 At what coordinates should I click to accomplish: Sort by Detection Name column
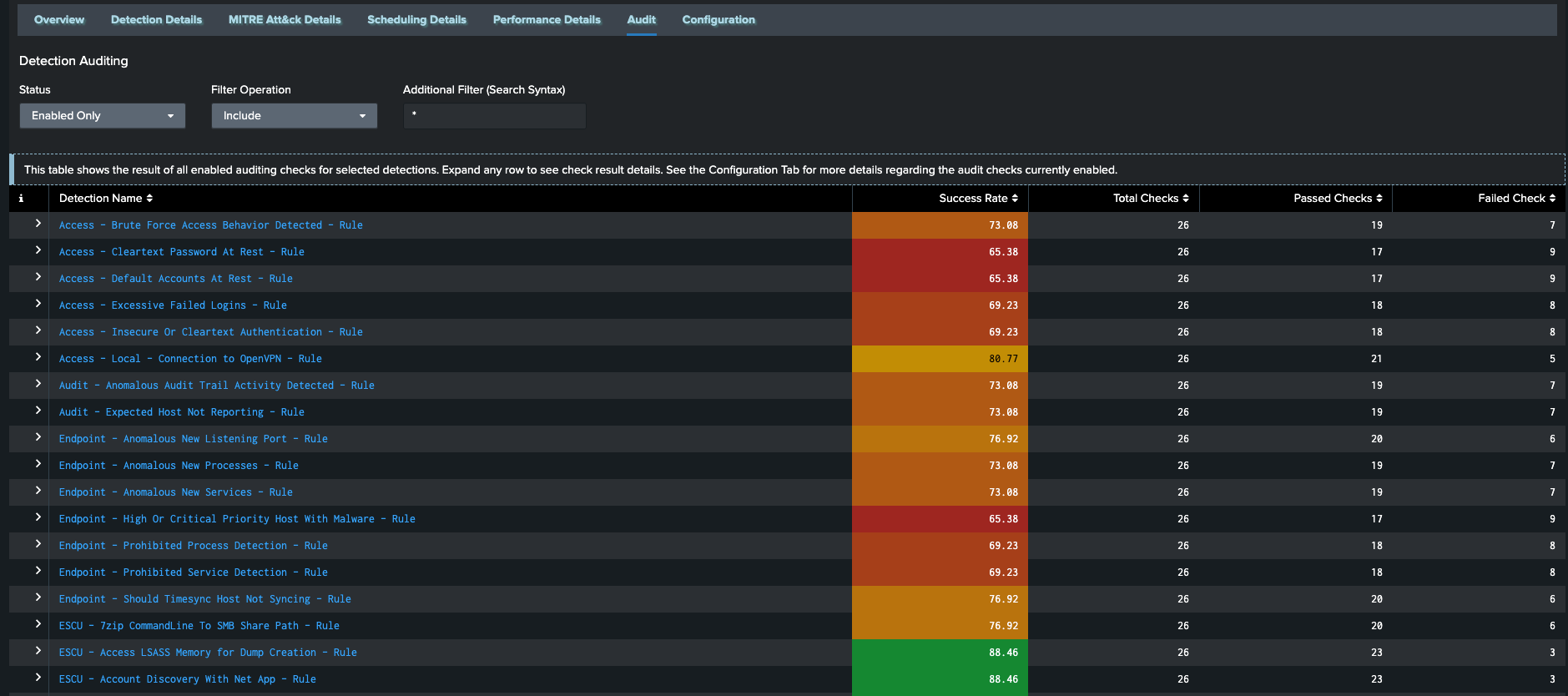[106, 199]
